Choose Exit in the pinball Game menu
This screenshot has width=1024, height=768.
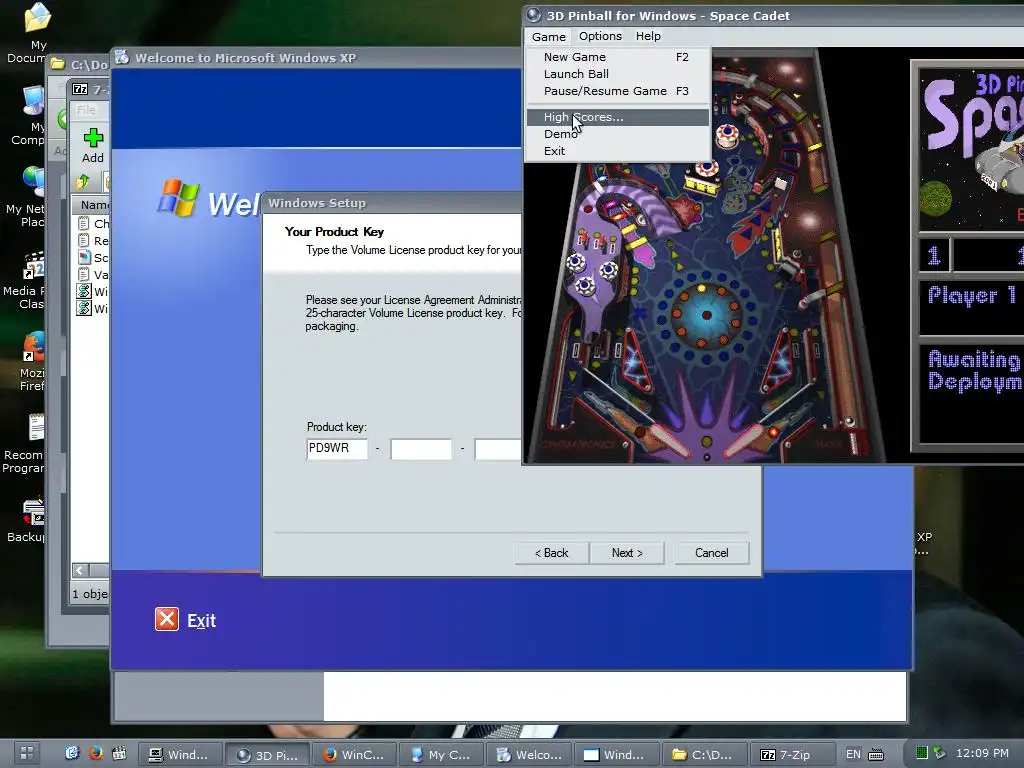tap(617, 151)
